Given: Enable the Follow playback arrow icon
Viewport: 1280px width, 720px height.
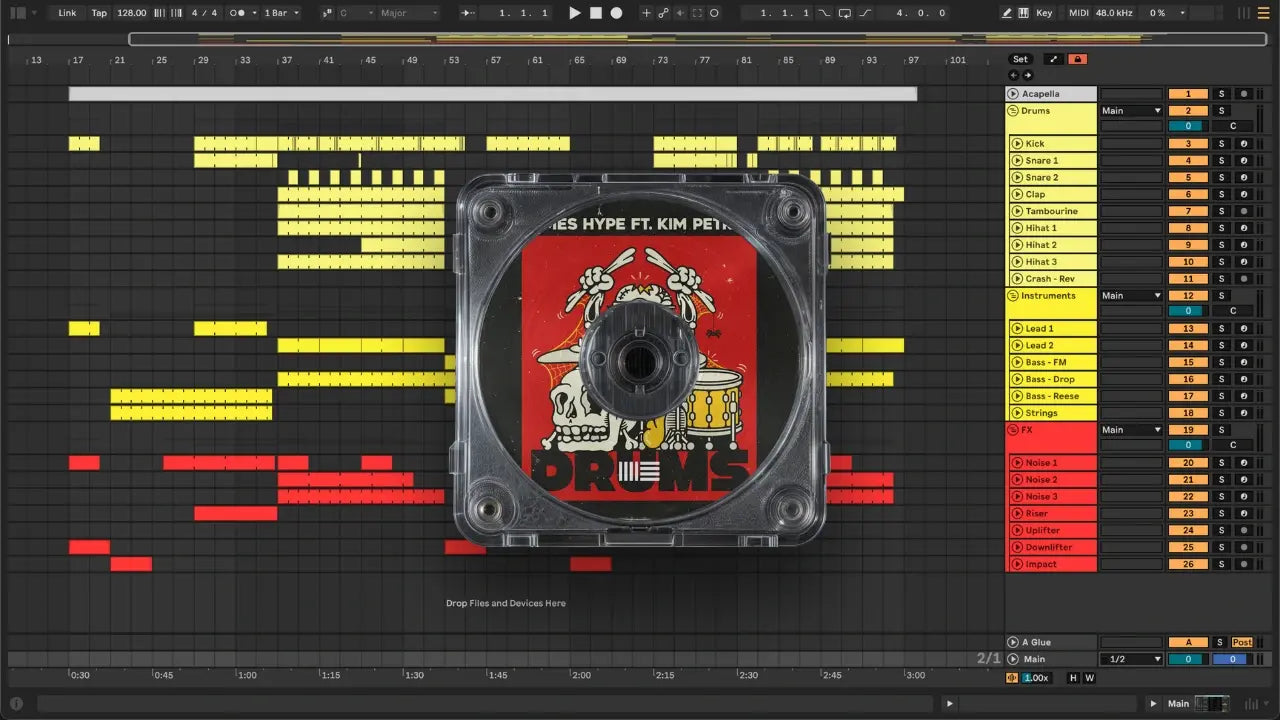Looking at the screenshot, I should 469,13.
